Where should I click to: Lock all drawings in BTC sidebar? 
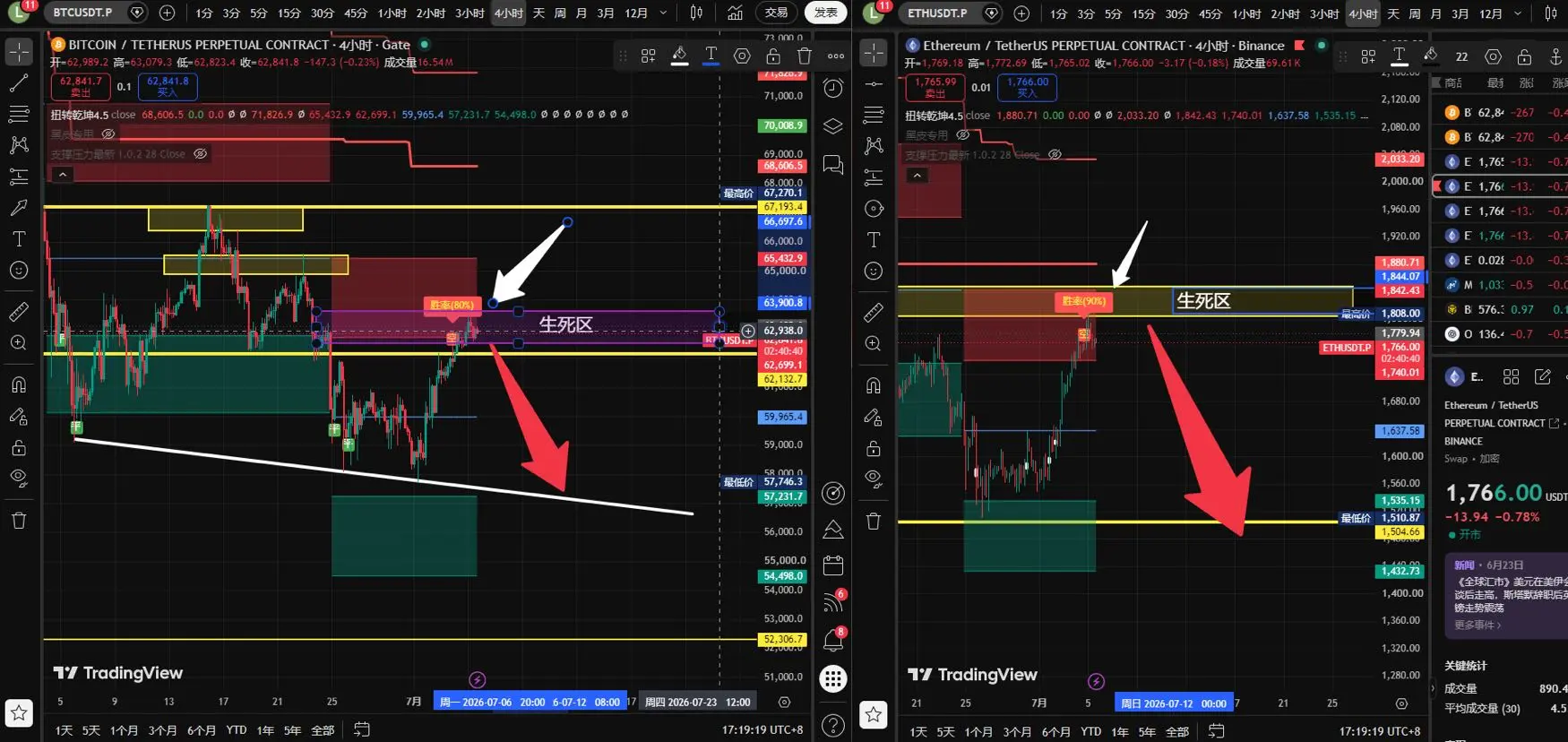coord(19,447)
